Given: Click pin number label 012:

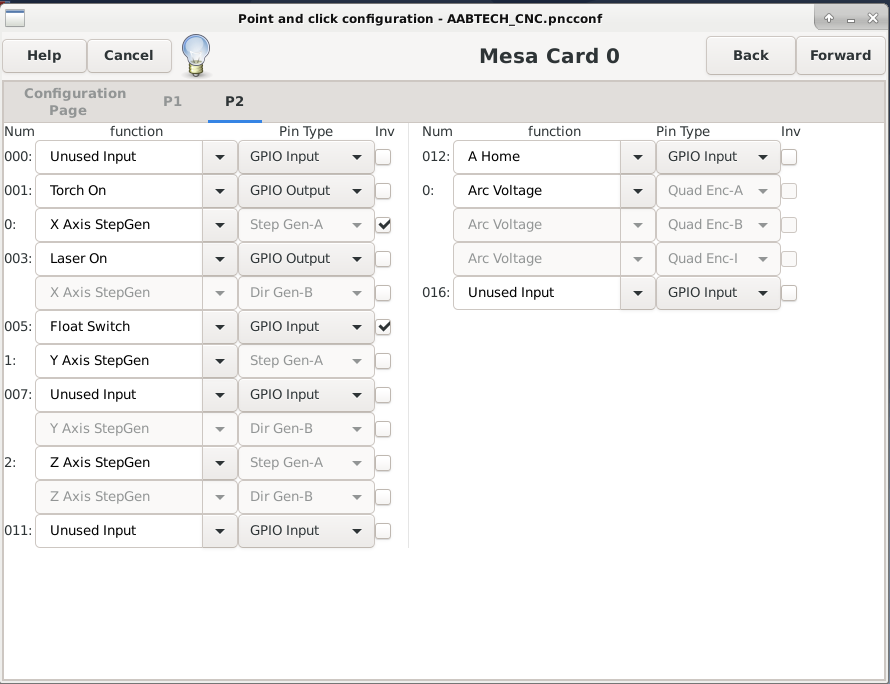Looking at the screenshot, I should 436,156.
